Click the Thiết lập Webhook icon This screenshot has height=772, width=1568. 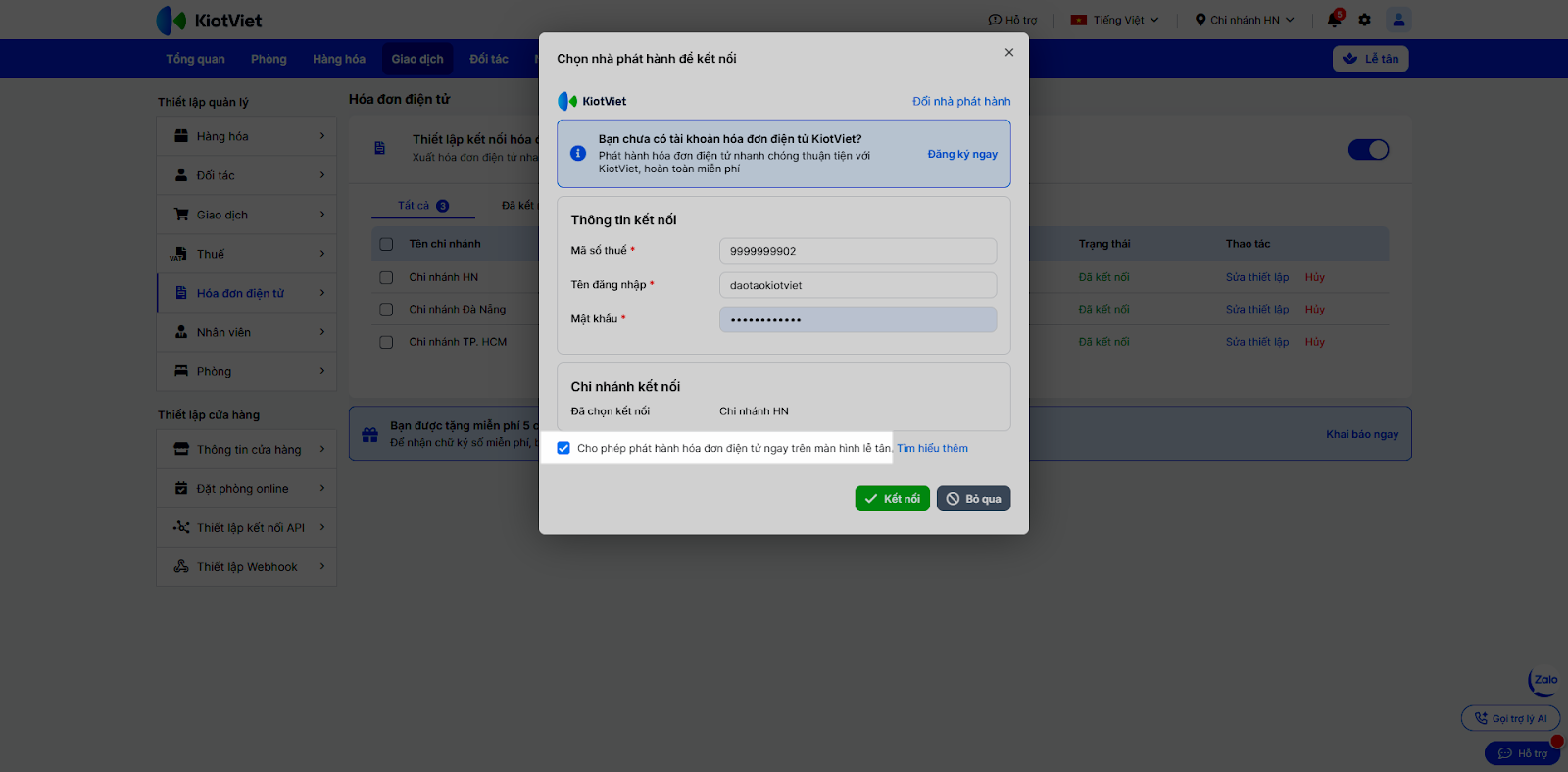pos(181,566)
